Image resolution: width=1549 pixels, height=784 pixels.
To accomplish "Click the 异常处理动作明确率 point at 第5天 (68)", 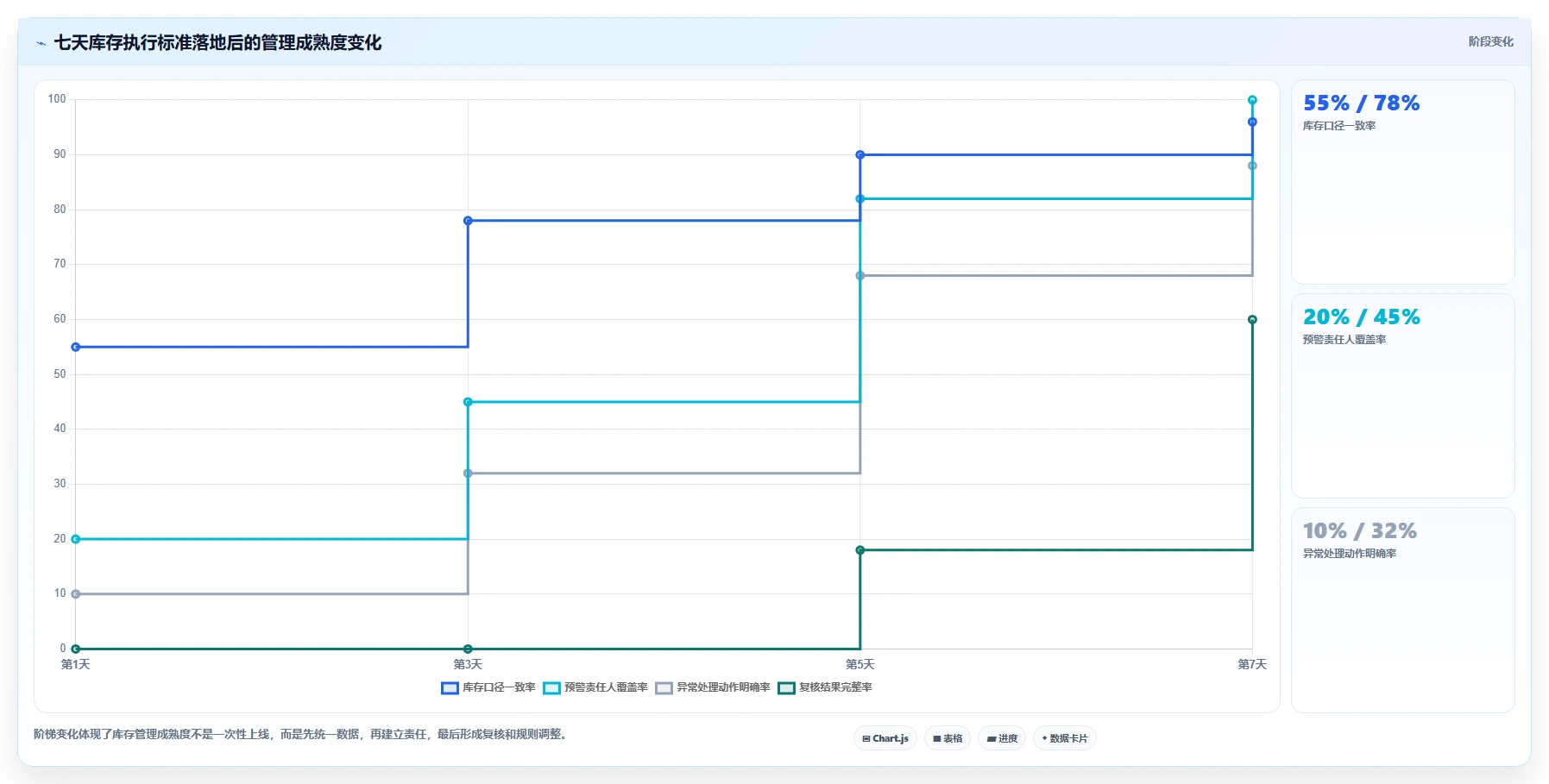I will [x=860, y=276].
